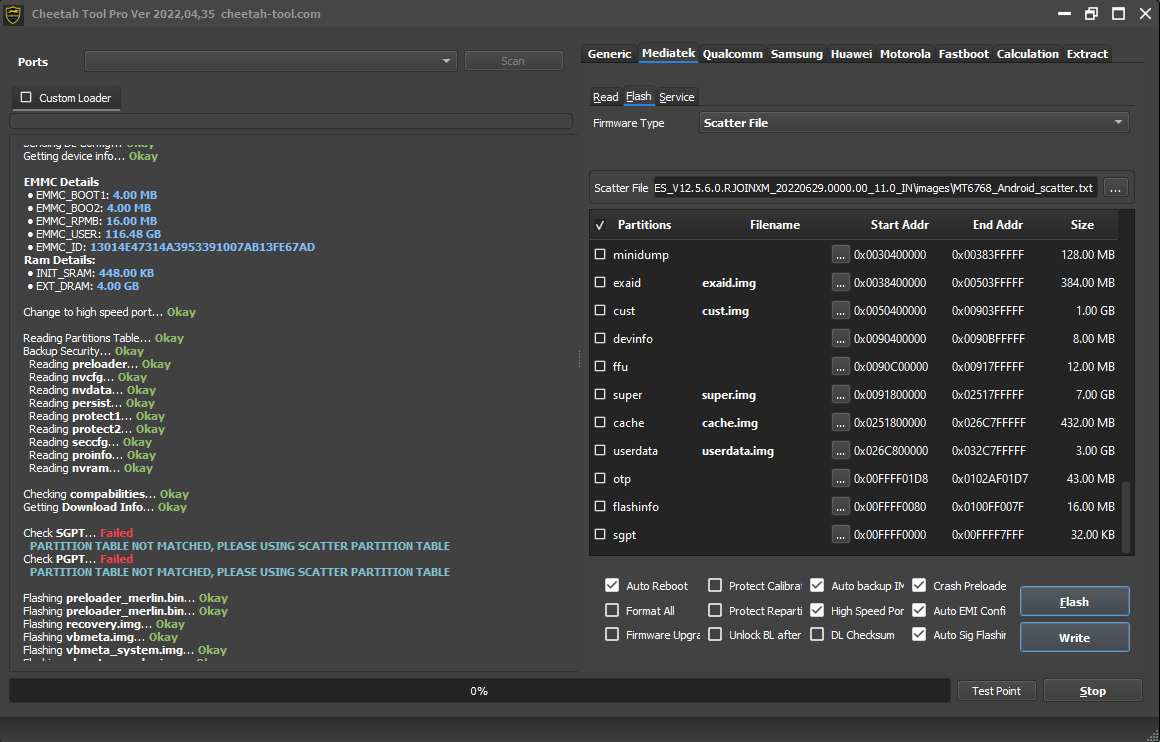Click the Stop button

(x=1093, y=691)
